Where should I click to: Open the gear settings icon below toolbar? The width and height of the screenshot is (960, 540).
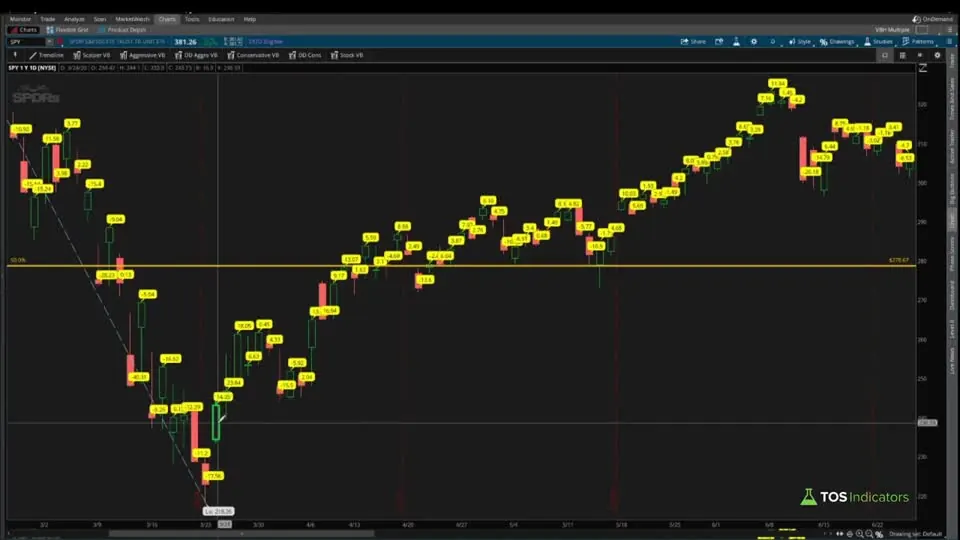(x=937, y=55)
